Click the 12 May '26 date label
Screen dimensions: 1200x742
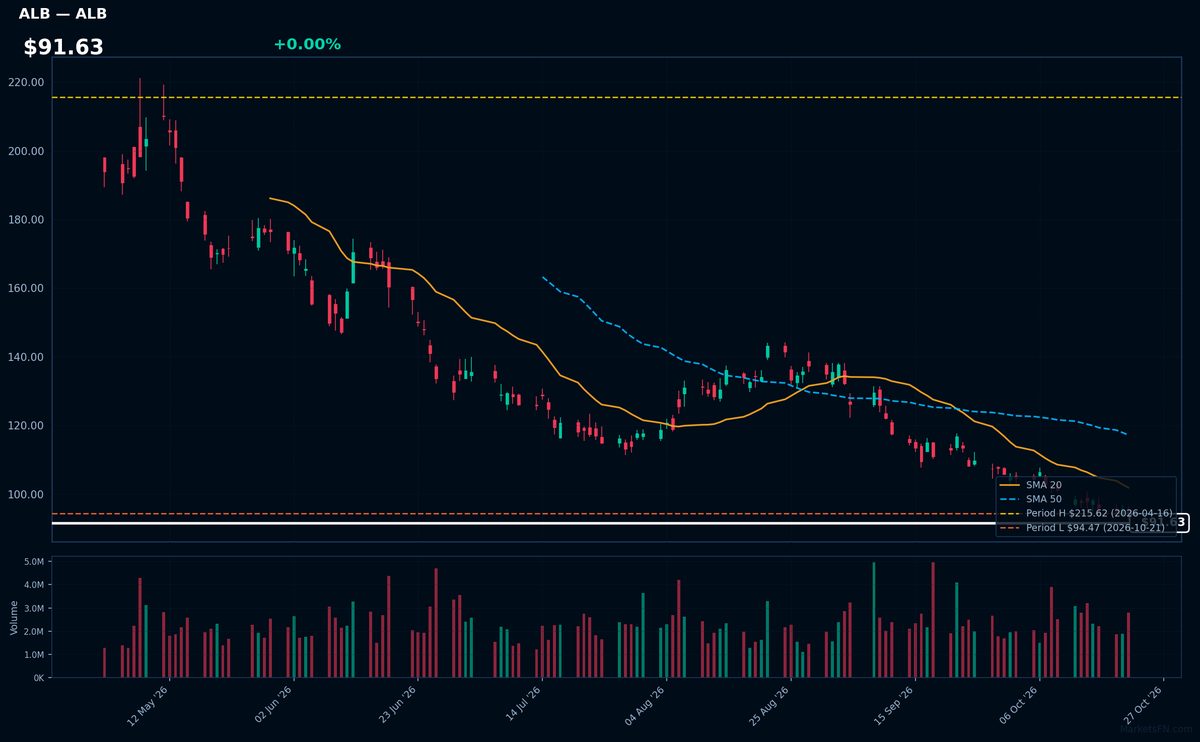[x=148, y=704]
